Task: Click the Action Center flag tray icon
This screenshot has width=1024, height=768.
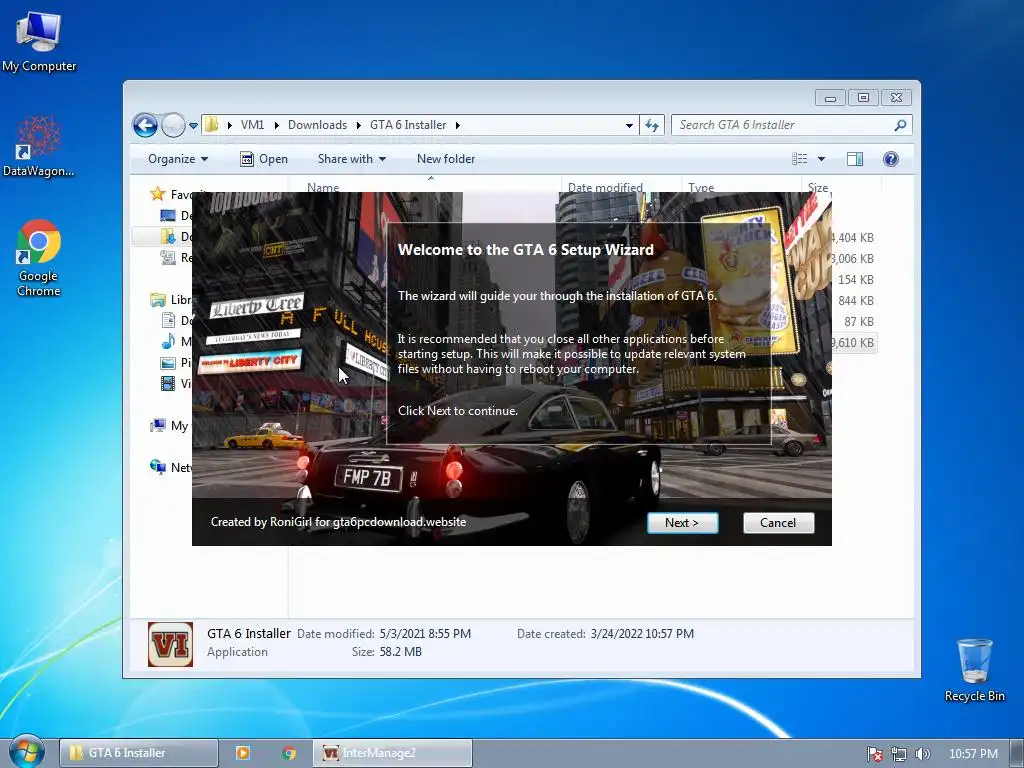Action: pos(874,754)
